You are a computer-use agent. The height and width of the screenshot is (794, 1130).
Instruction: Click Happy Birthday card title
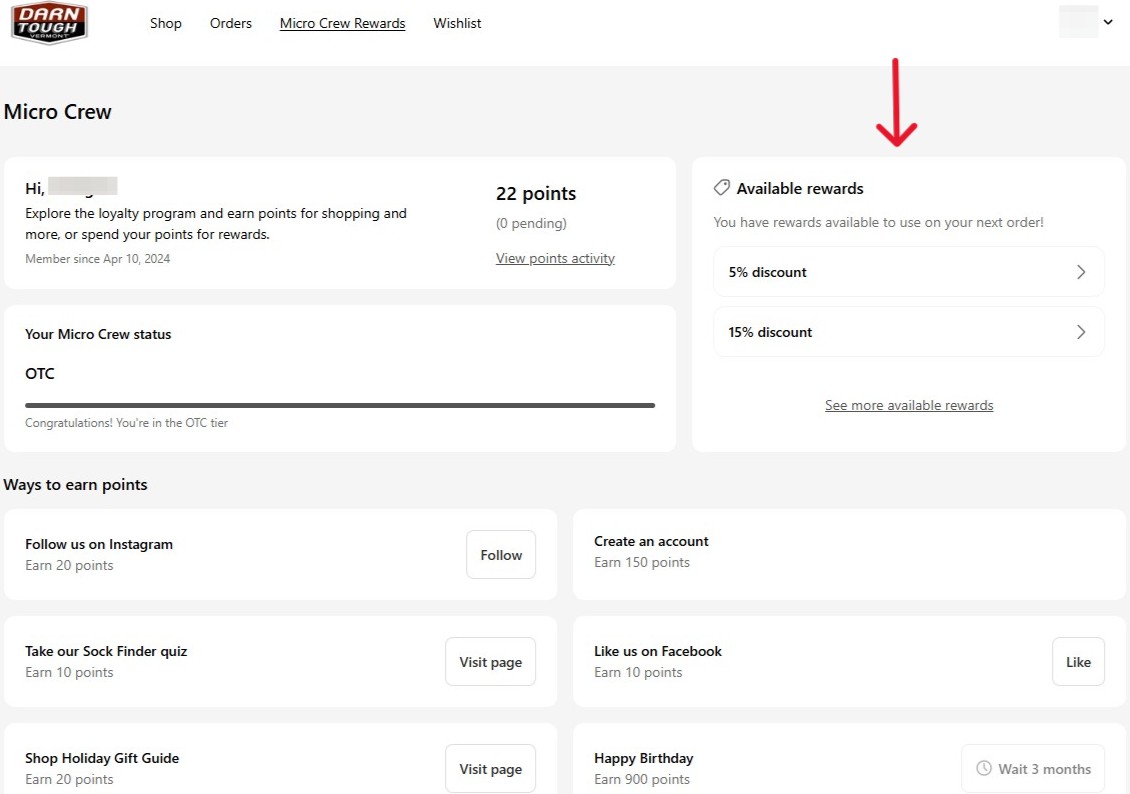[644, 758]
